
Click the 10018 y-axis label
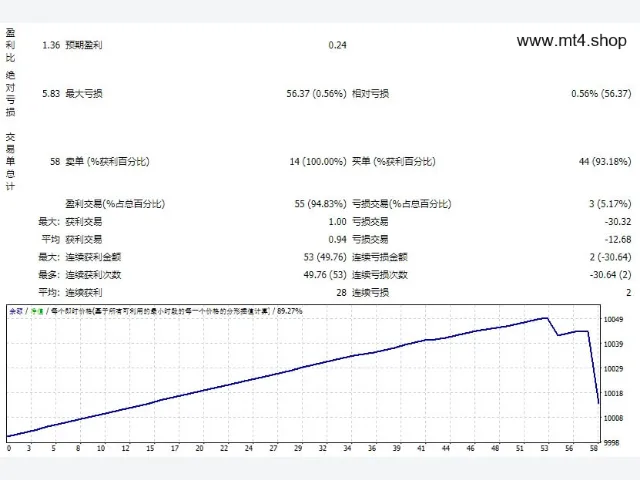click(613, 393)
